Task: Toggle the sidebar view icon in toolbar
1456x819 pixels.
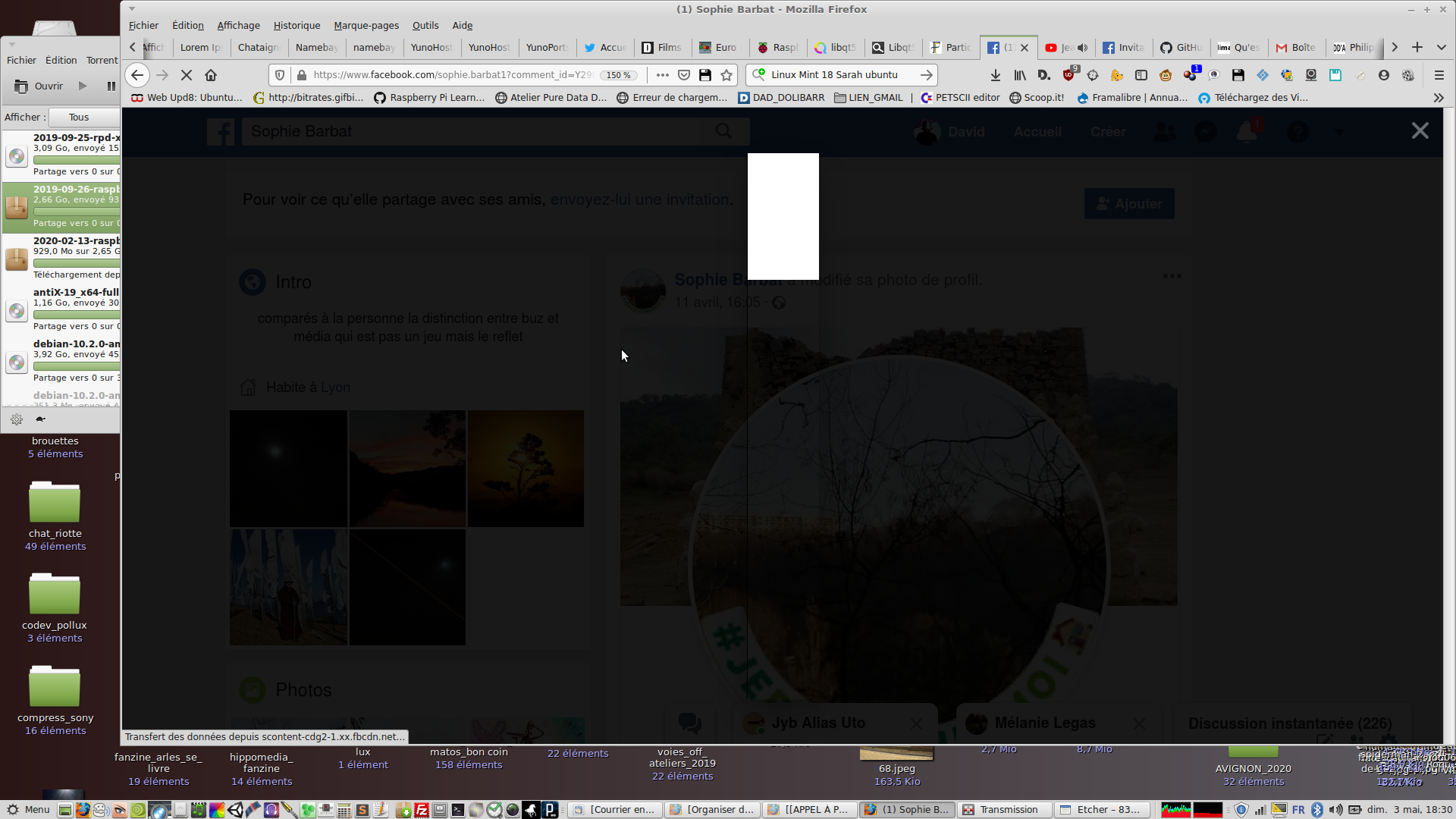Action: 1141,75
